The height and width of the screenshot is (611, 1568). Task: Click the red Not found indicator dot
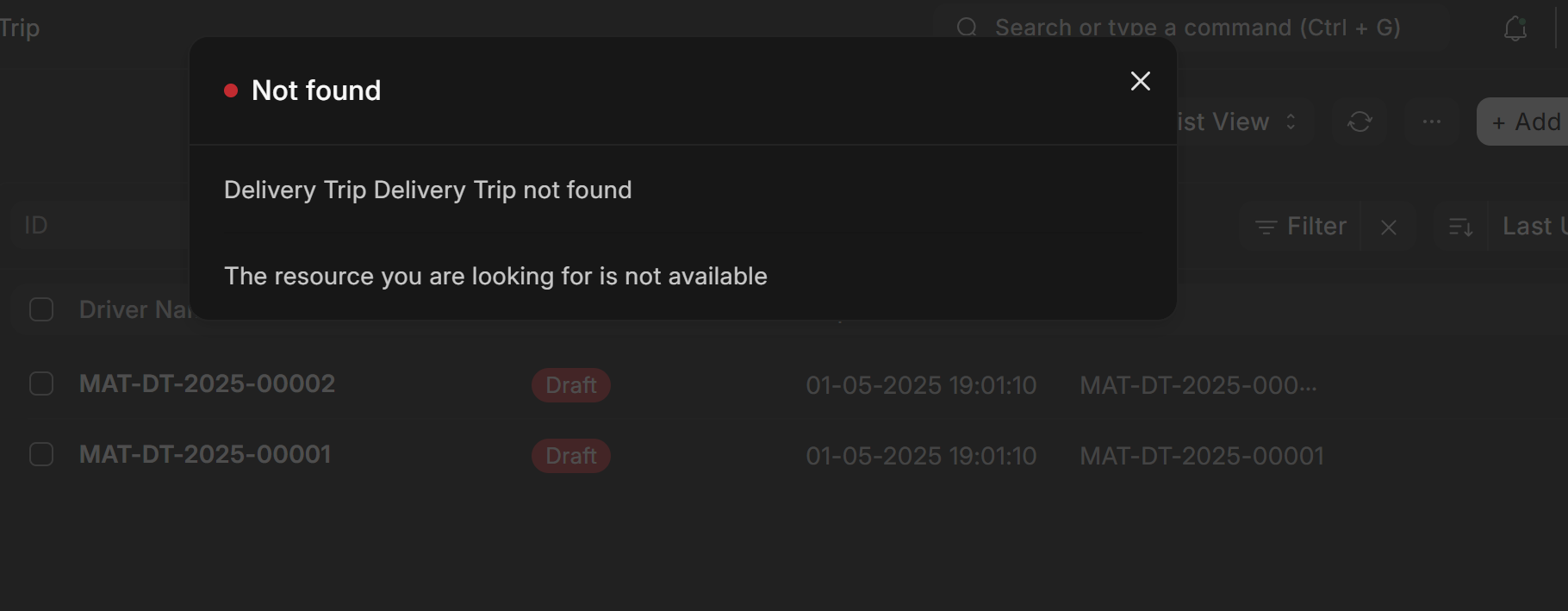coord(230,90)
